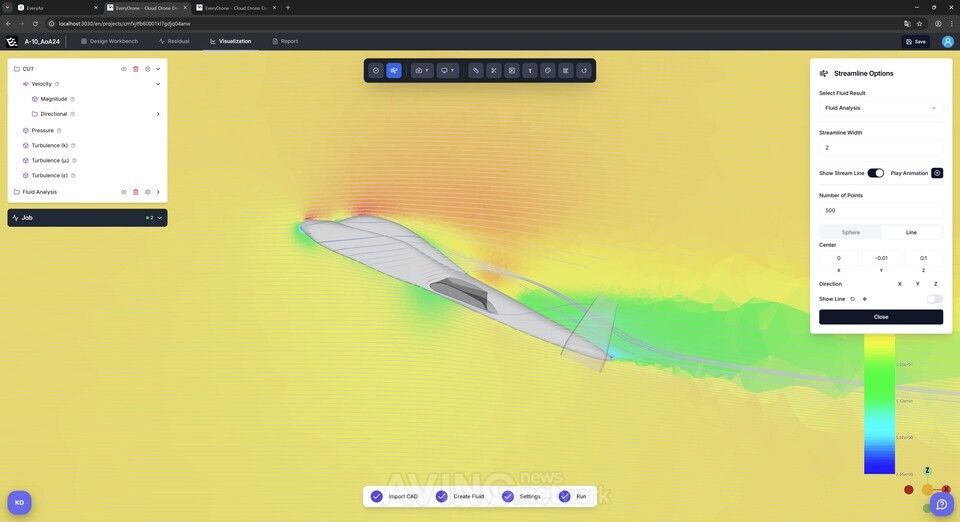The height and width of the screenshot is (522, 960).
Task: Click the Play Animation button icon
Action: [937, 173]
